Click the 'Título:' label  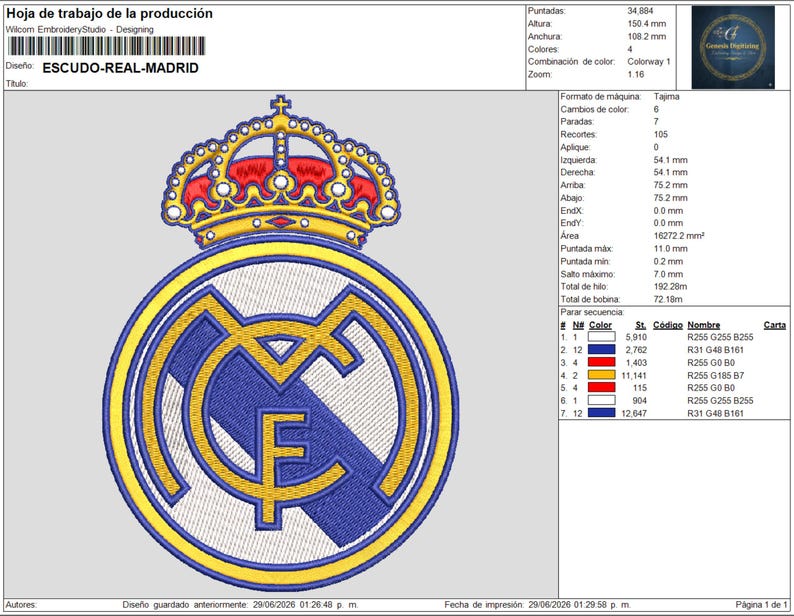tap(17, 84)
